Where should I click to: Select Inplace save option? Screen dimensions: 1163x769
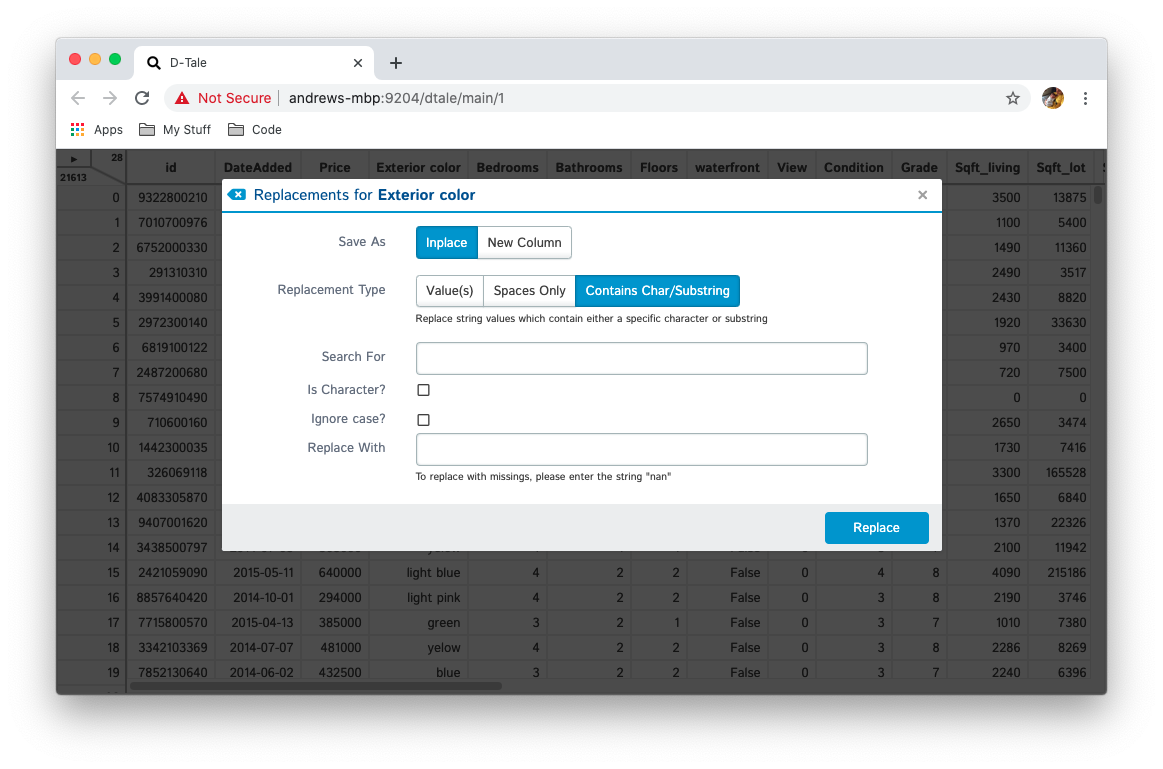pyautogui.click(x=446, y=243)
